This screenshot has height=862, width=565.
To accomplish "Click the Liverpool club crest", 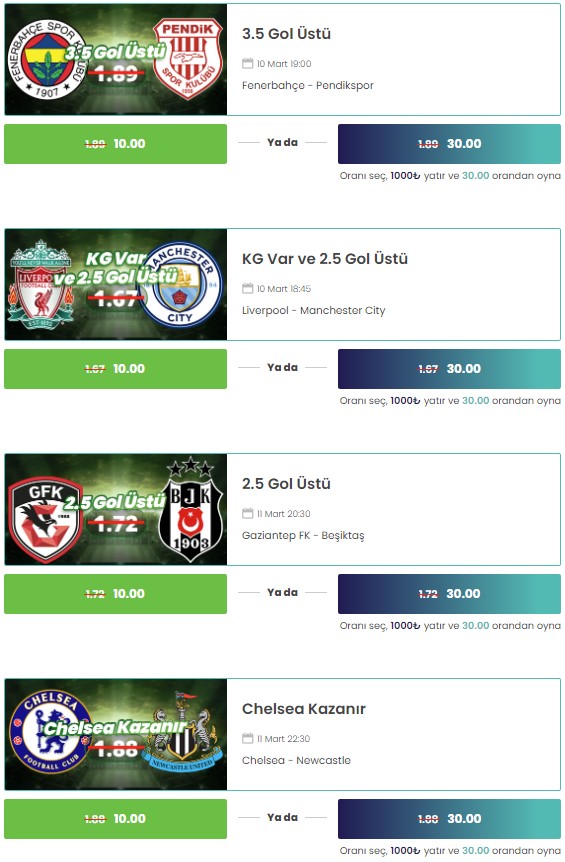I will [41, 284].
